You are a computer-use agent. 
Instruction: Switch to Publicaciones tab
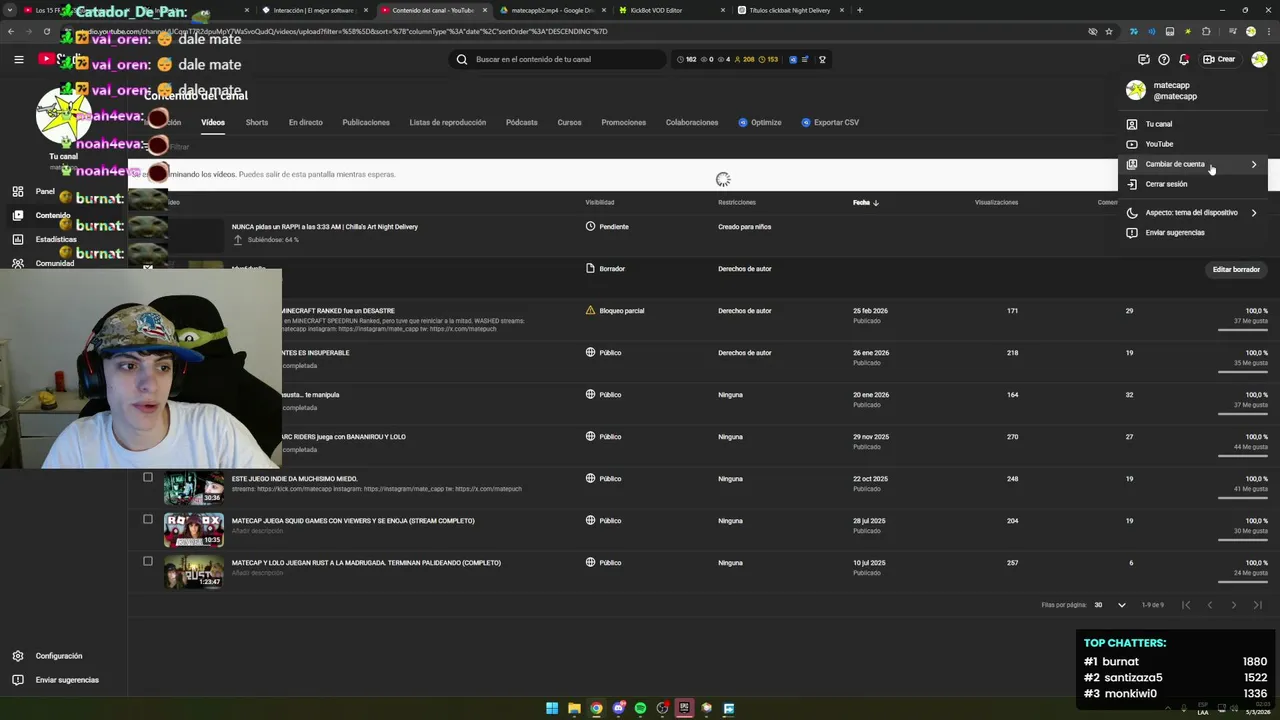click(x=366, y=122)
